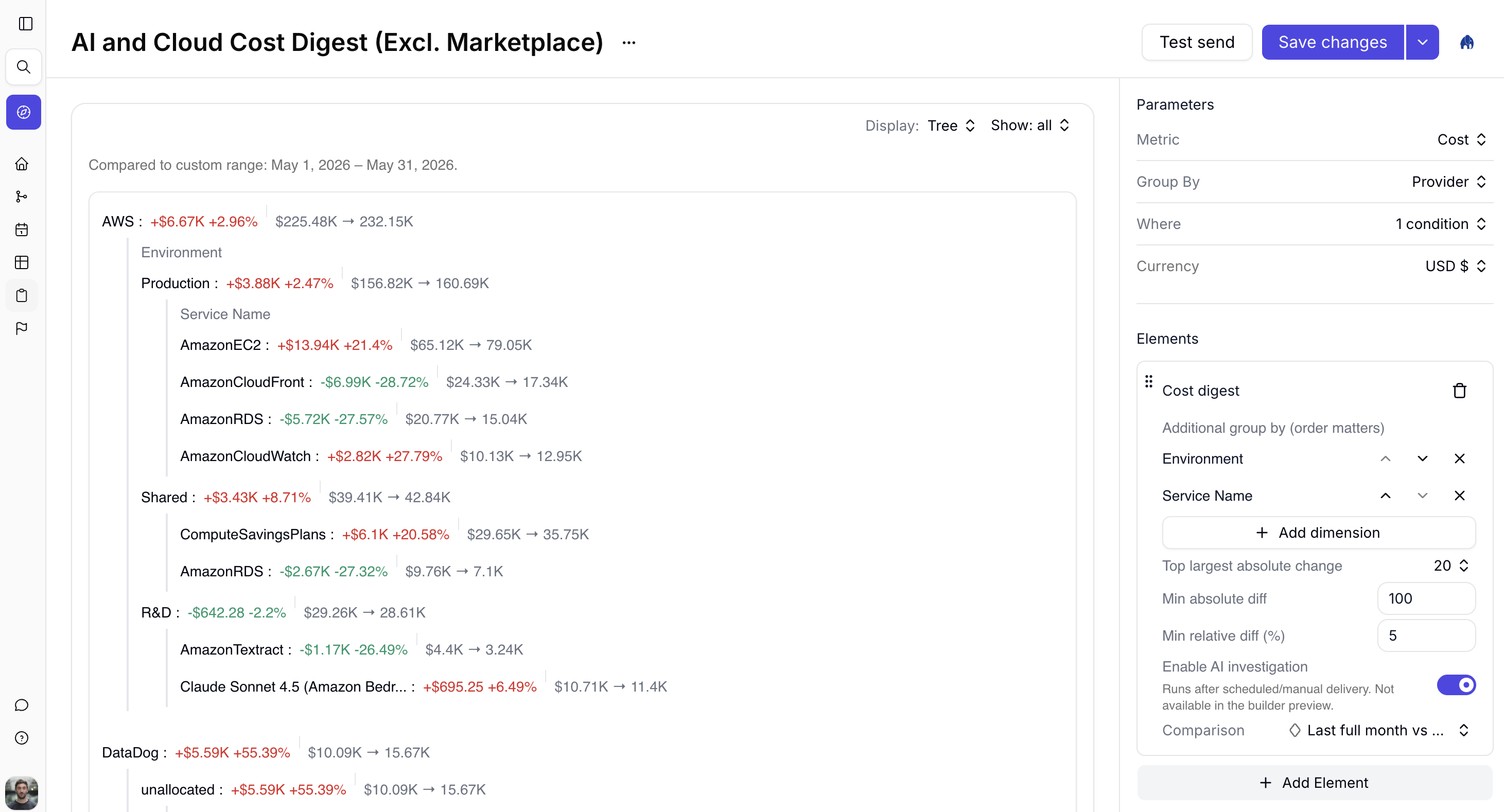Select the Production environment row
Image resolution: width=1504 pixels, height=812 pixels.
pos(314,284)
